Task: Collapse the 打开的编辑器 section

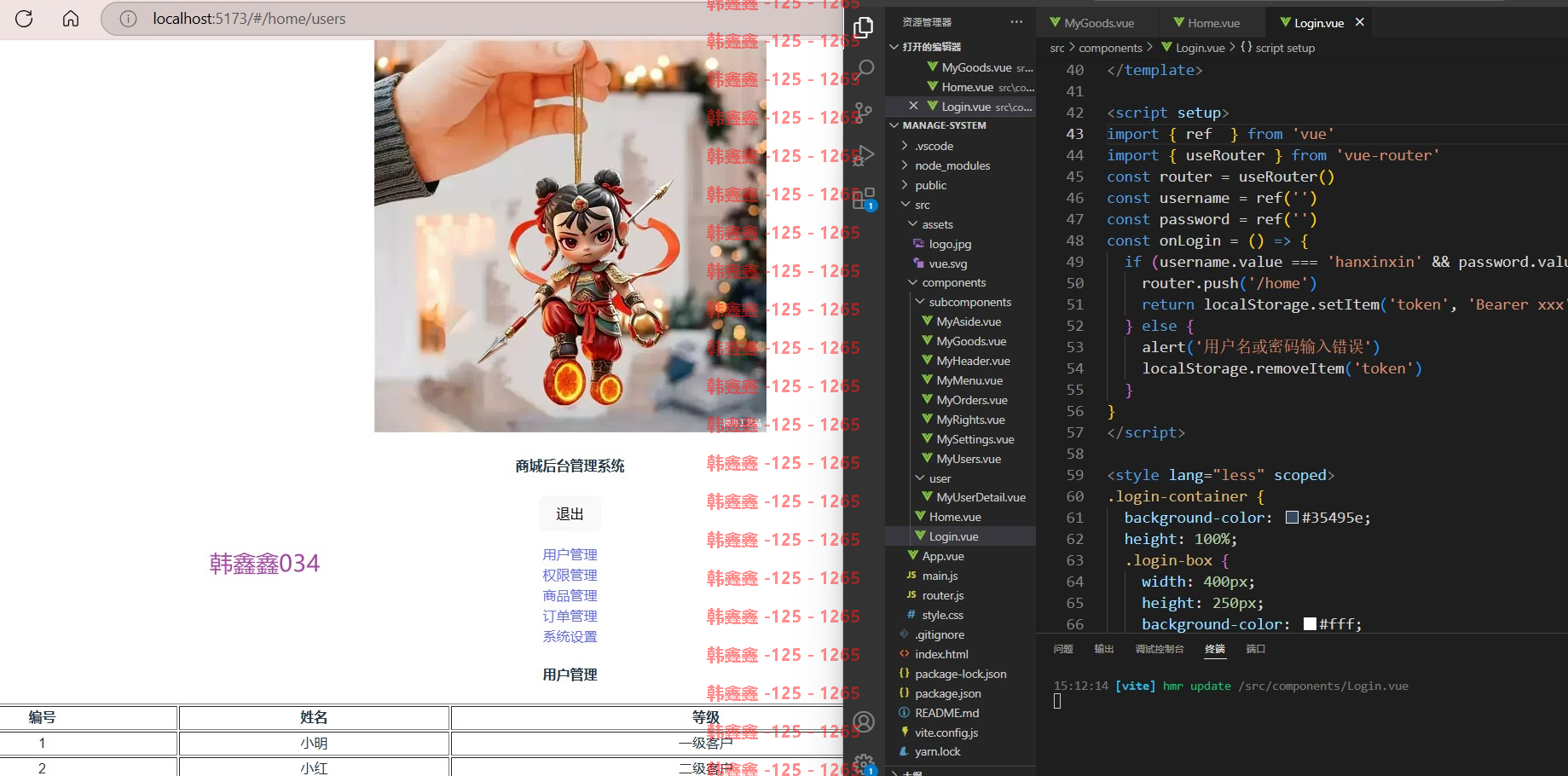Action: pyautogui.click(x=961, y=47)
